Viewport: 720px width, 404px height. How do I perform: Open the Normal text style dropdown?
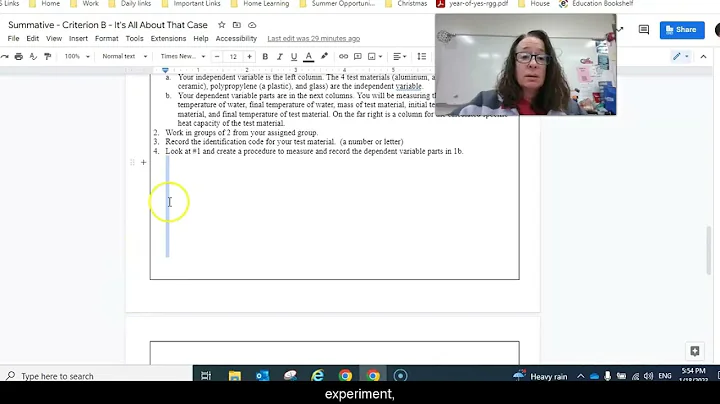point(124,56)
